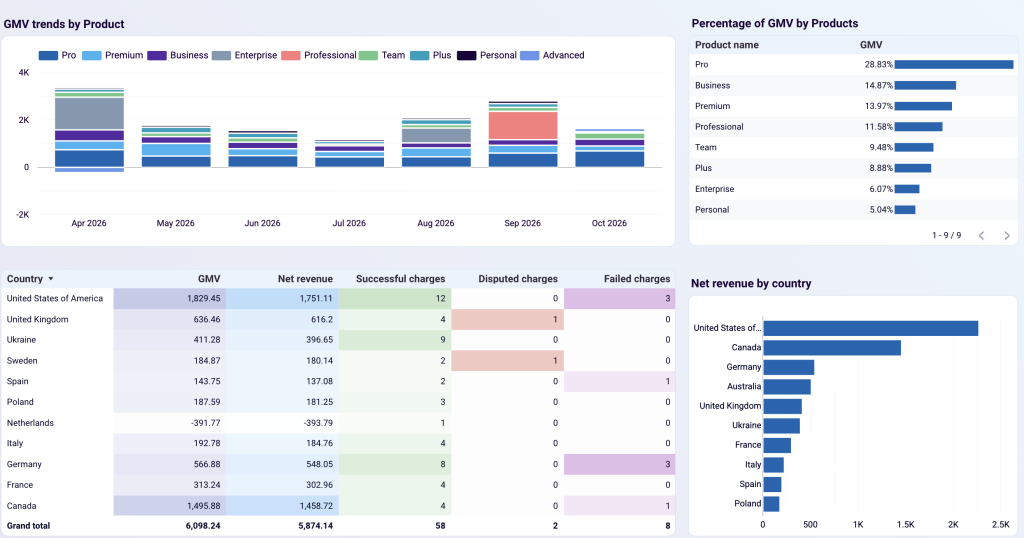
Task: Toggle Pro series in chart legend
Action: coord(57,55)
